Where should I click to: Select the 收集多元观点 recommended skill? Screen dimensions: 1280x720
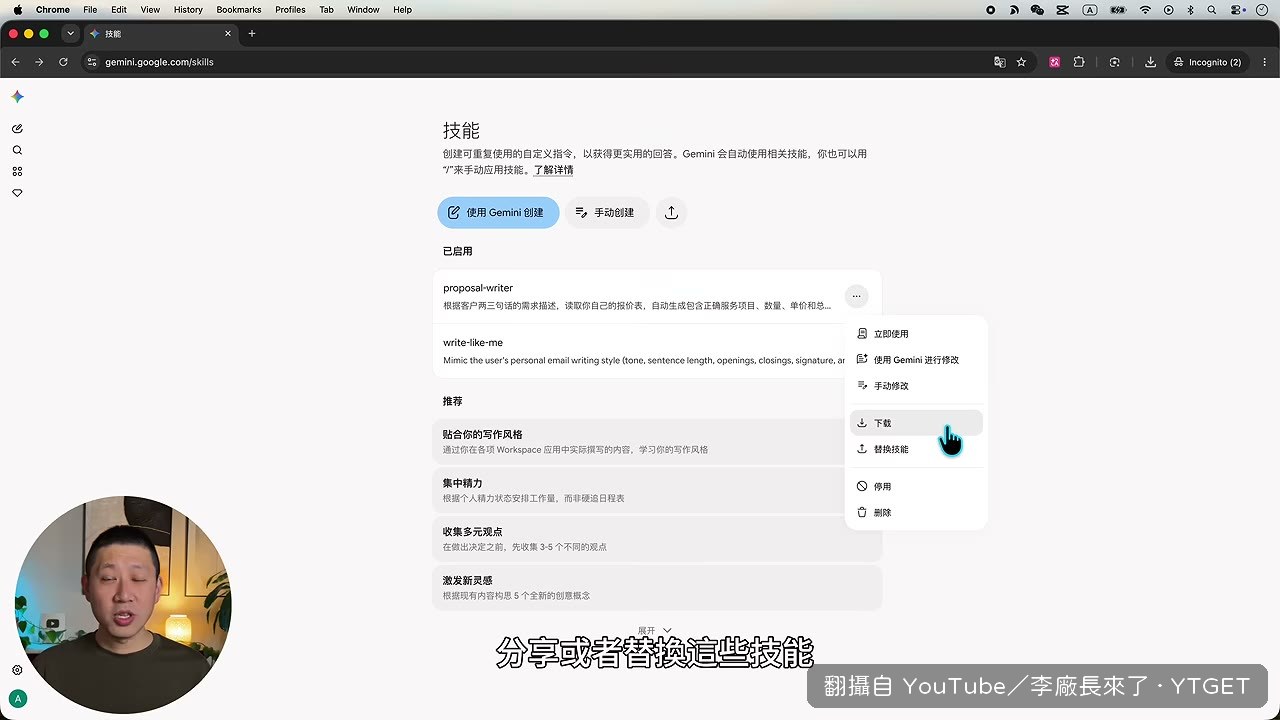657,539
